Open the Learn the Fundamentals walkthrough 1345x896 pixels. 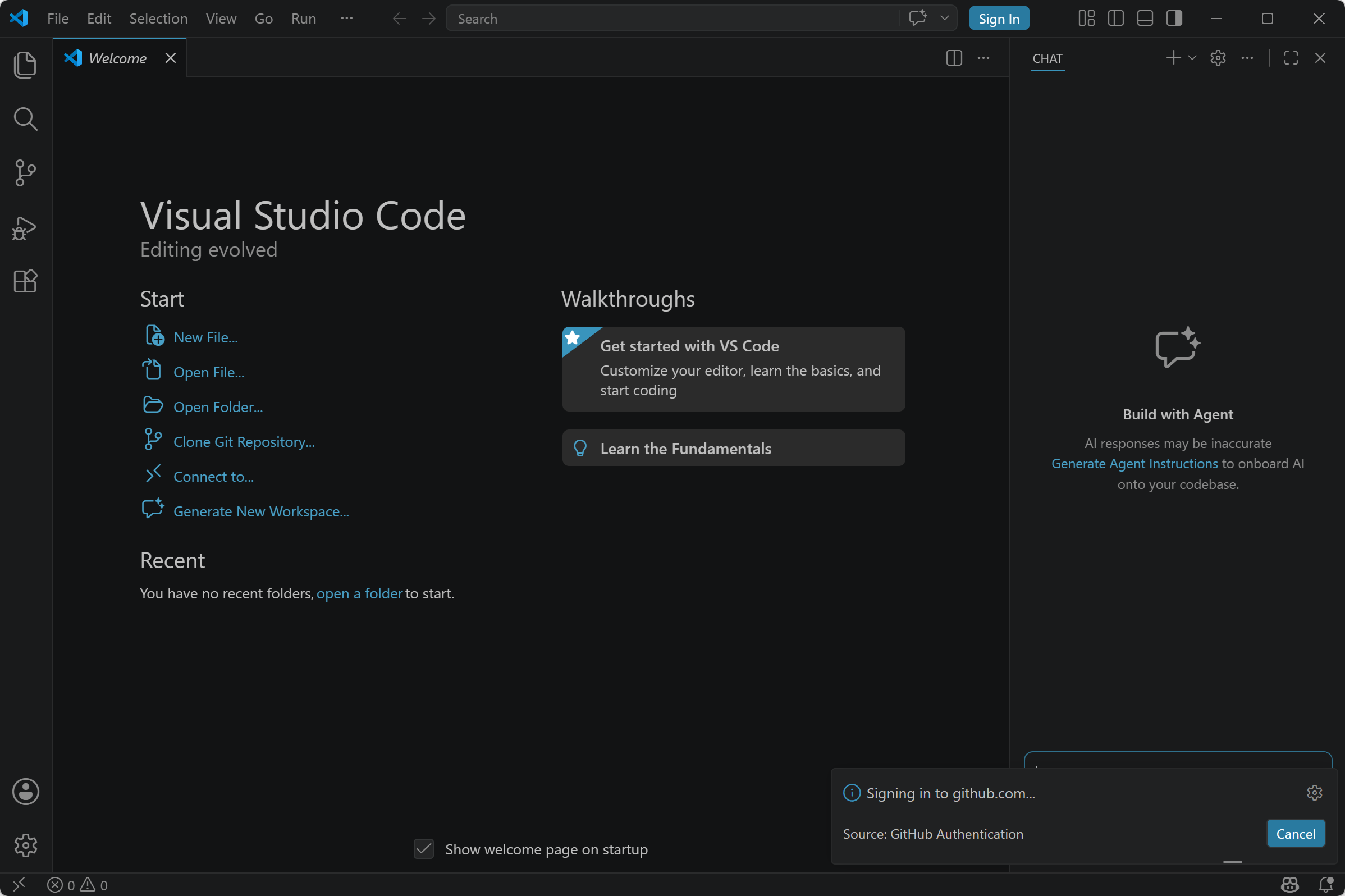[734, 448]
